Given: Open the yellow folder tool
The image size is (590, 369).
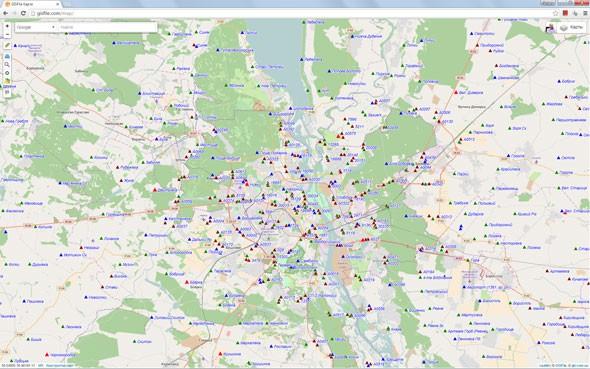Looking at the screenshot, I should tap(7, 81).
